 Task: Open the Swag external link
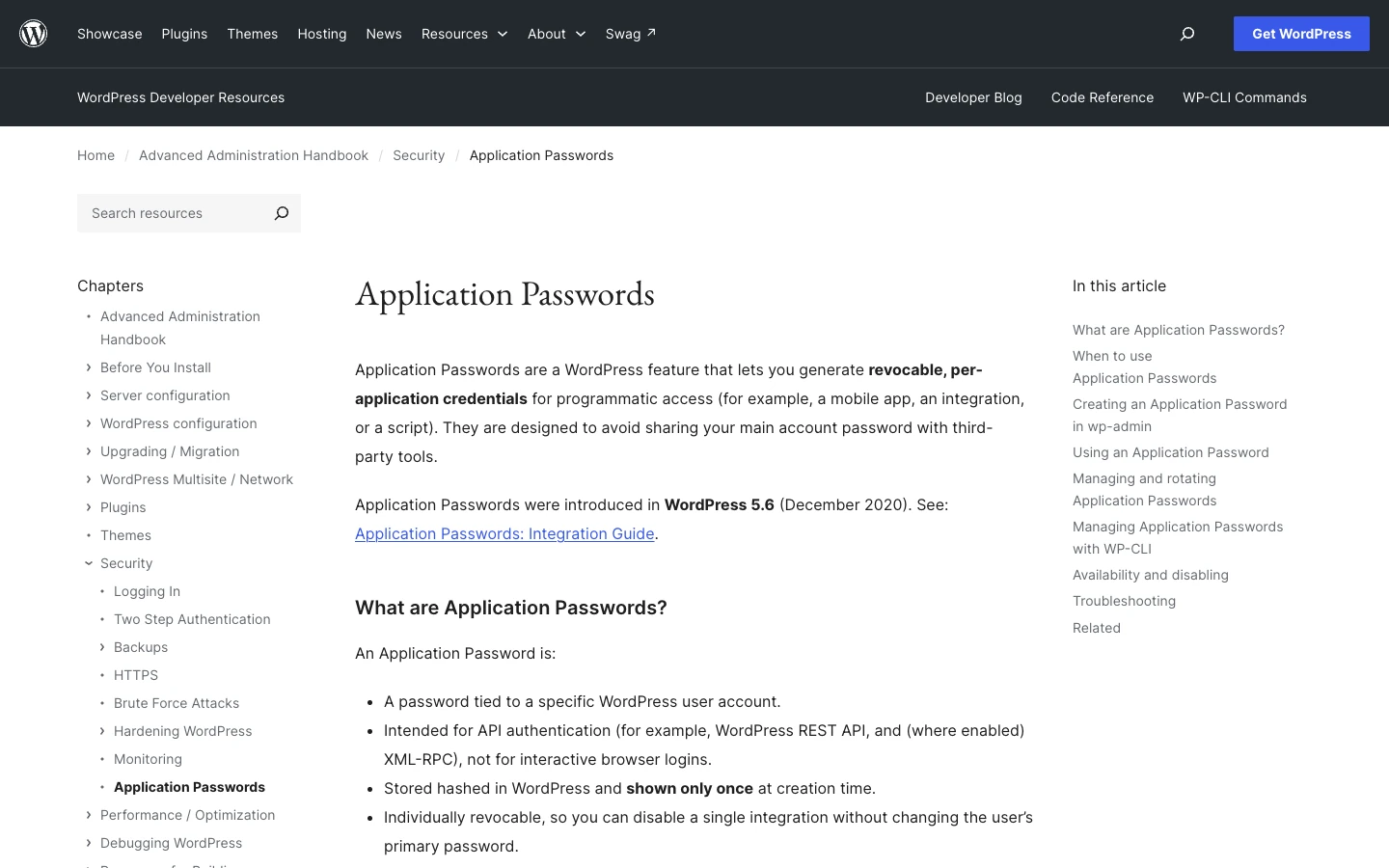tap(631, 34)
